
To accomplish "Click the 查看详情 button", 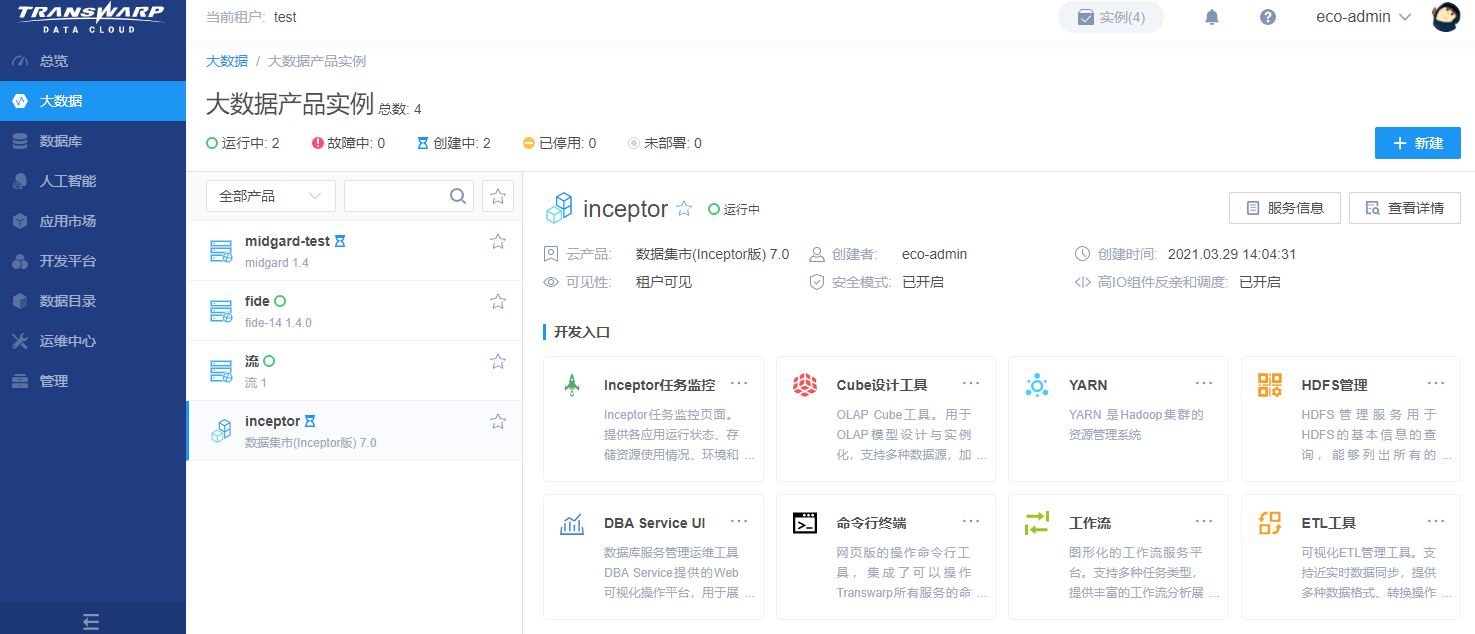I will [1405, 208].
